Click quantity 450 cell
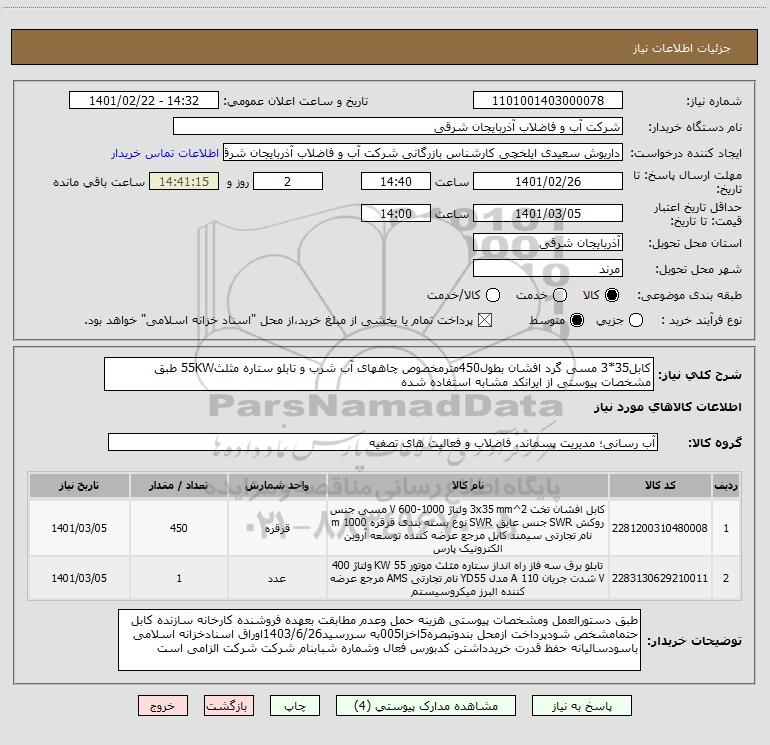The width and height of the screenshot is (770, 745). point(178,528)
